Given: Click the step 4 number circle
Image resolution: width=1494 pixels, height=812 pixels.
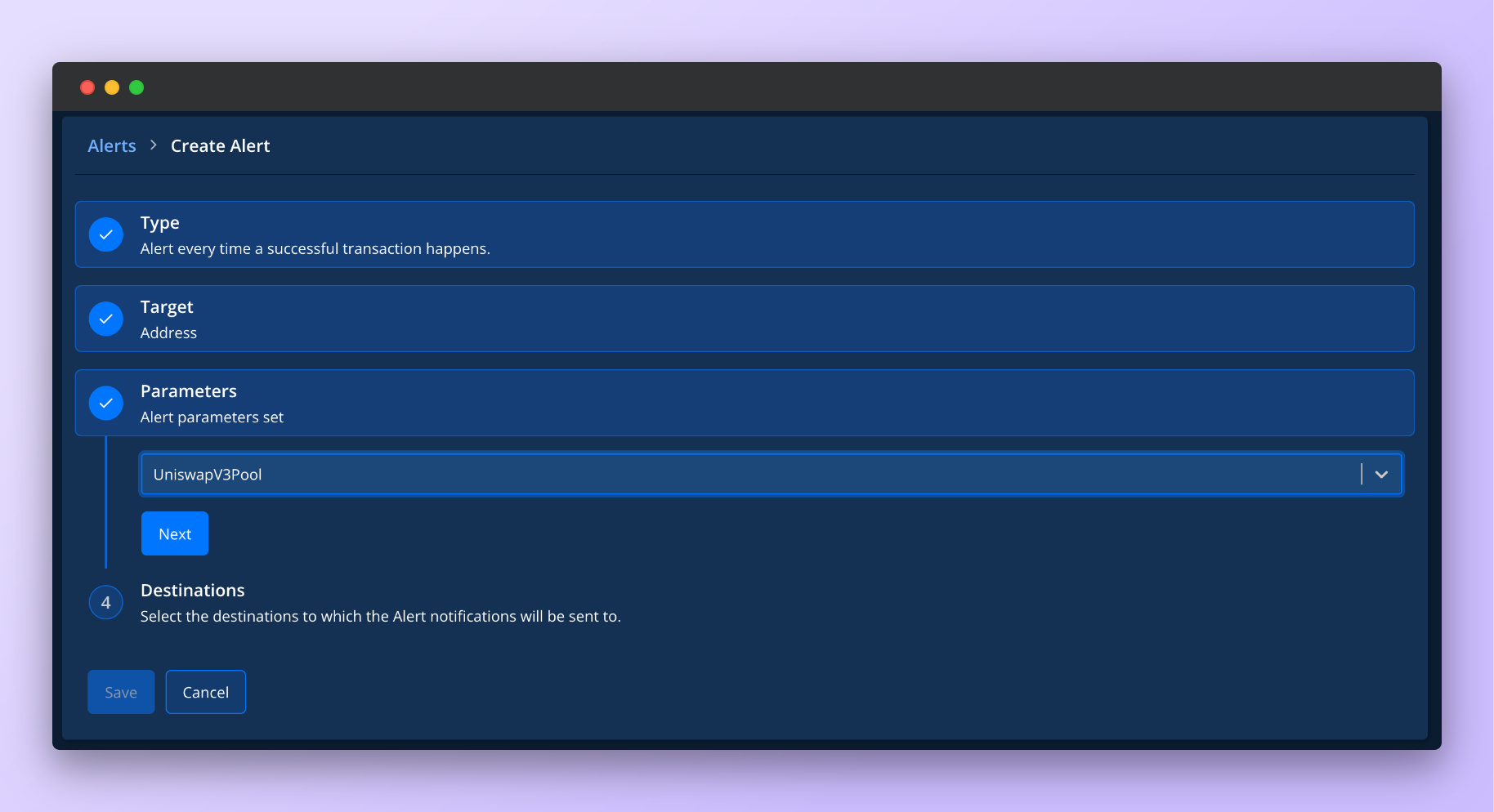Looking at the screenshot, I should tap(105, 603).
